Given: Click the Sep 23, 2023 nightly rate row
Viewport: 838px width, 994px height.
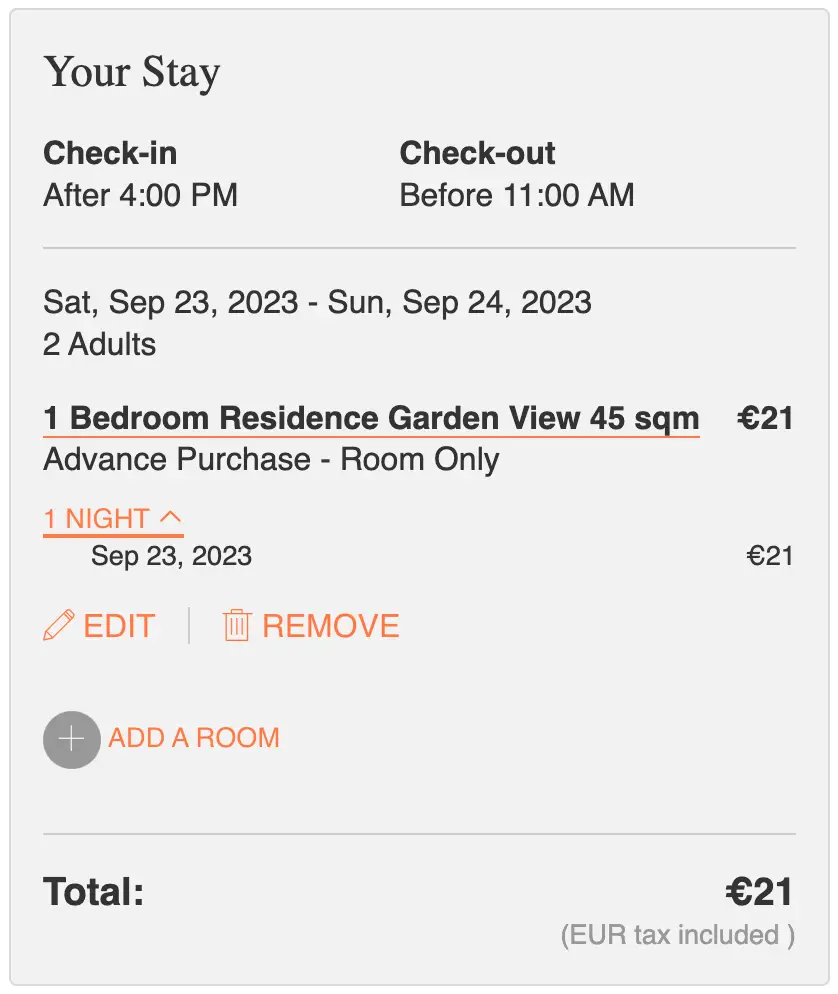Looking at the screenshot, I should (x=171, y=556).
